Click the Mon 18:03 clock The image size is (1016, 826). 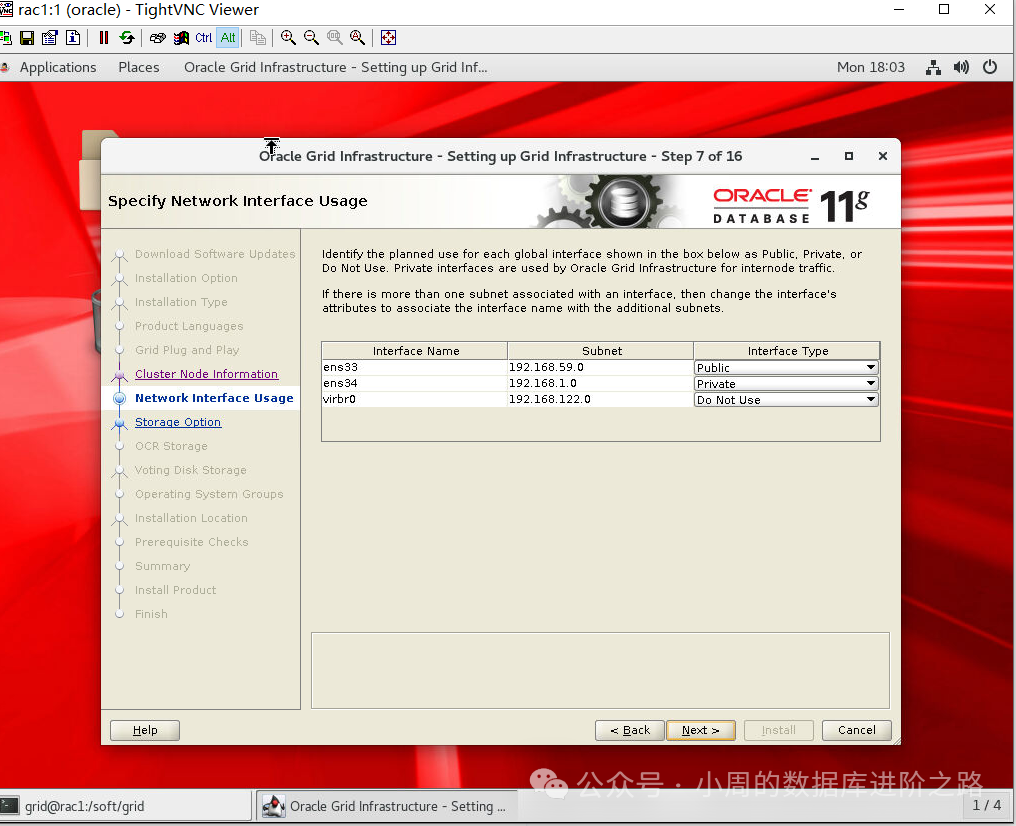[870, 67]
